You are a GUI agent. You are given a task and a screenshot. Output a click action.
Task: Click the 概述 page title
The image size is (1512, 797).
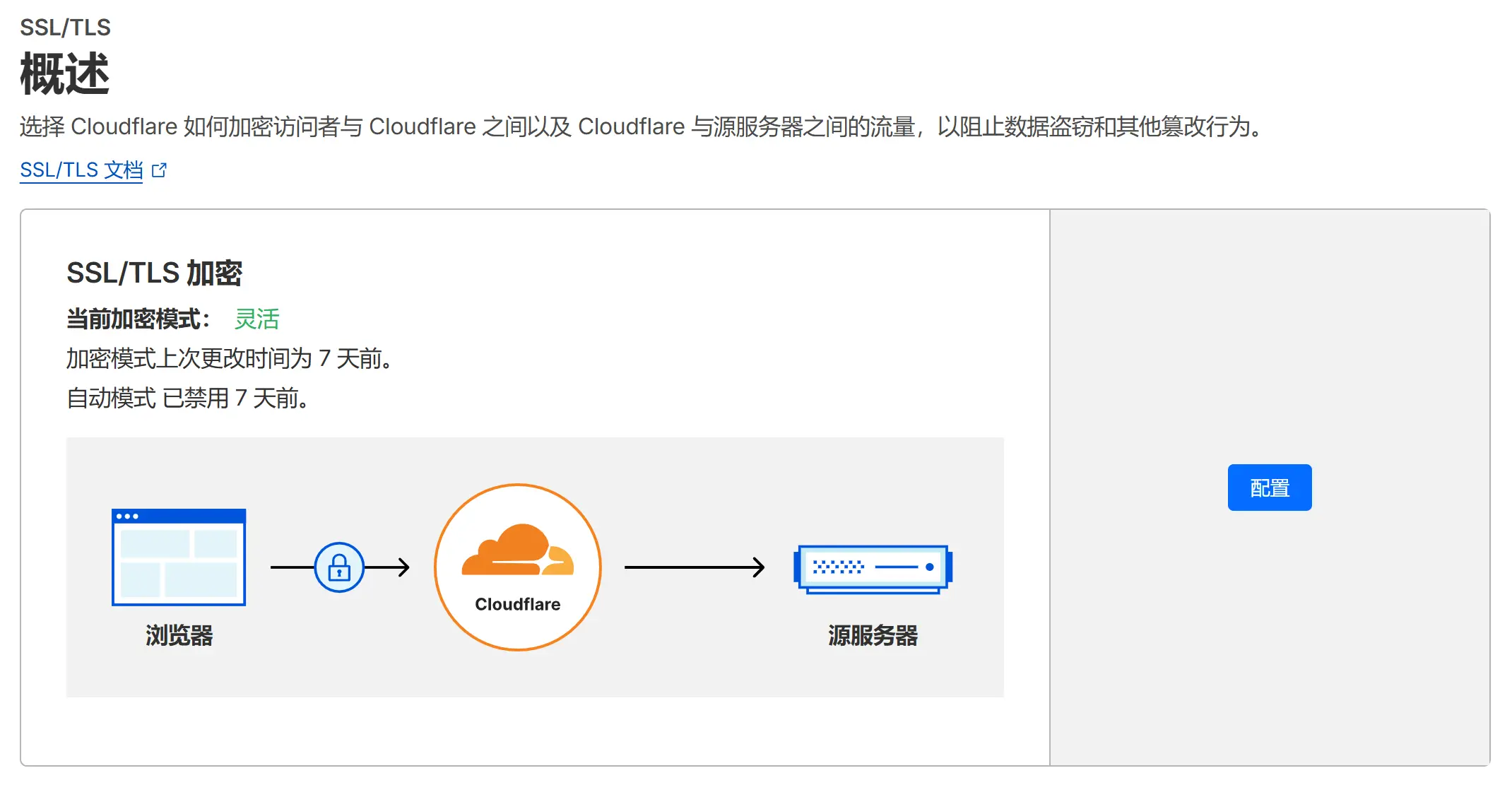tap(64, 73)
